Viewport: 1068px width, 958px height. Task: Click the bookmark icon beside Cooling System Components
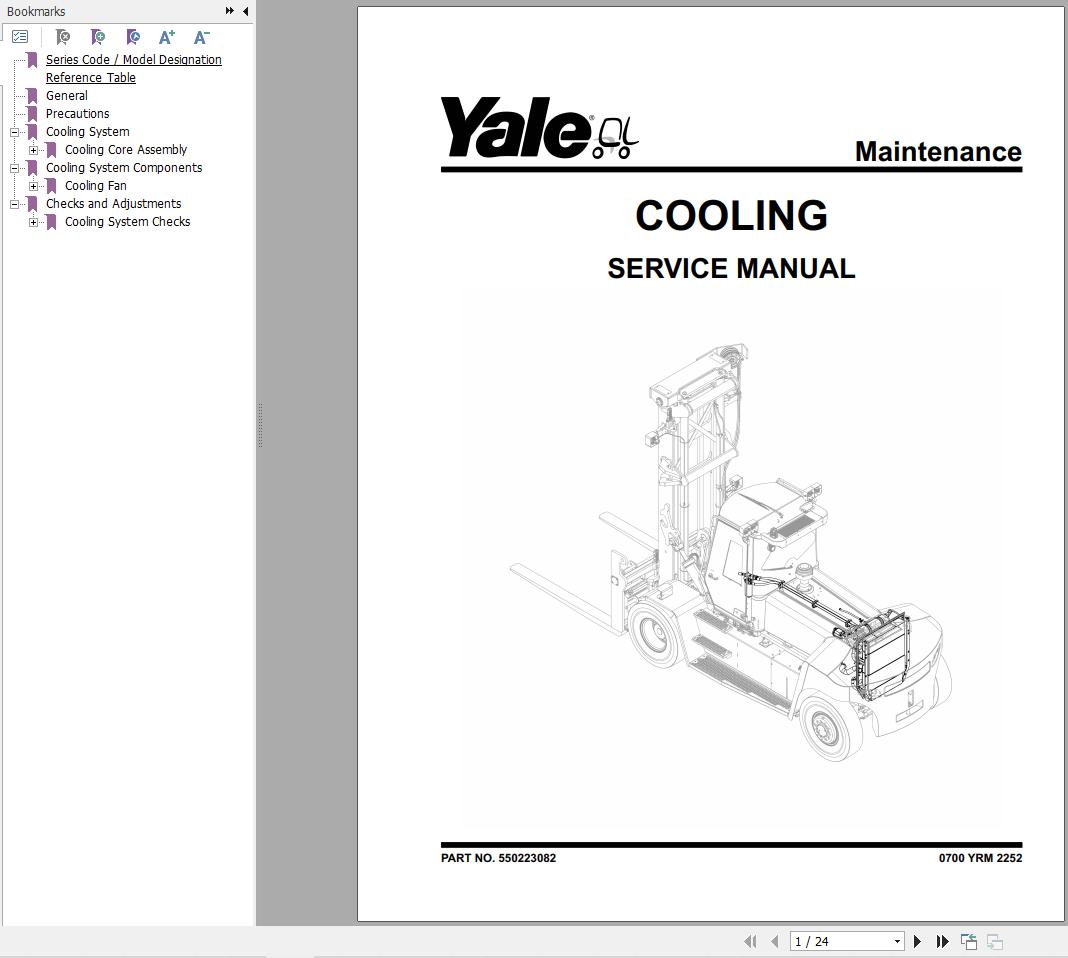(x=32, y=167)
